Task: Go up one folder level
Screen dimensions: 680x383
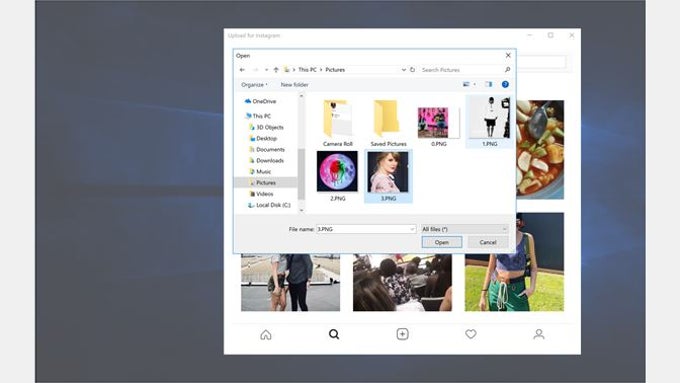Action: (x=276, y=69)
